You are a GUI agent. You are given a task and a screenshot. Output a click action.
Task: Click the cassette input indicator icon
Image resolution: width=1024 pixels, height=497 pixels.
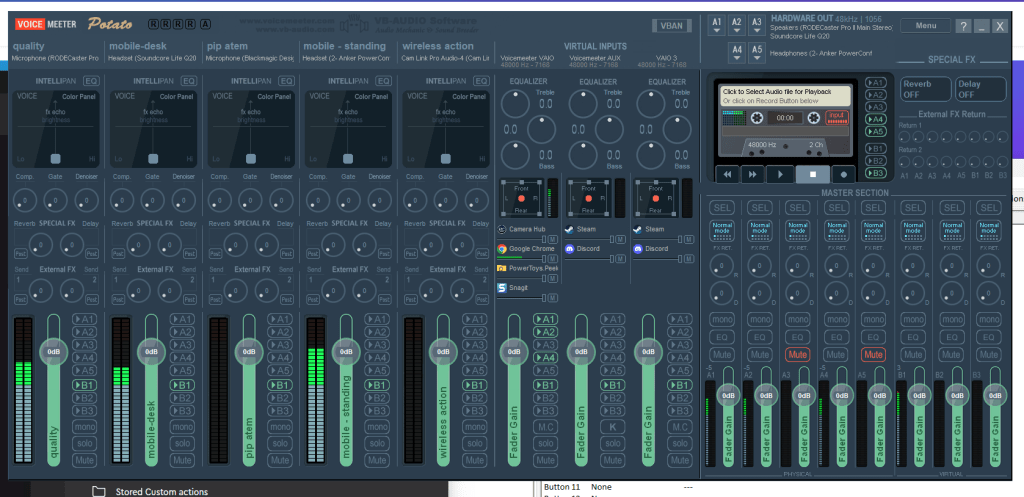tap(835, 118)
